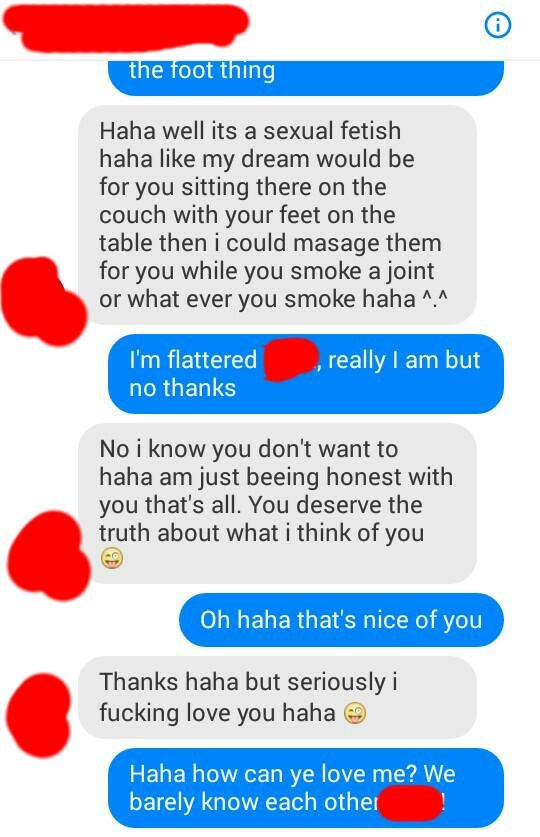
Task: Open conversation info via the circled i icon
Action: point(497,25)
